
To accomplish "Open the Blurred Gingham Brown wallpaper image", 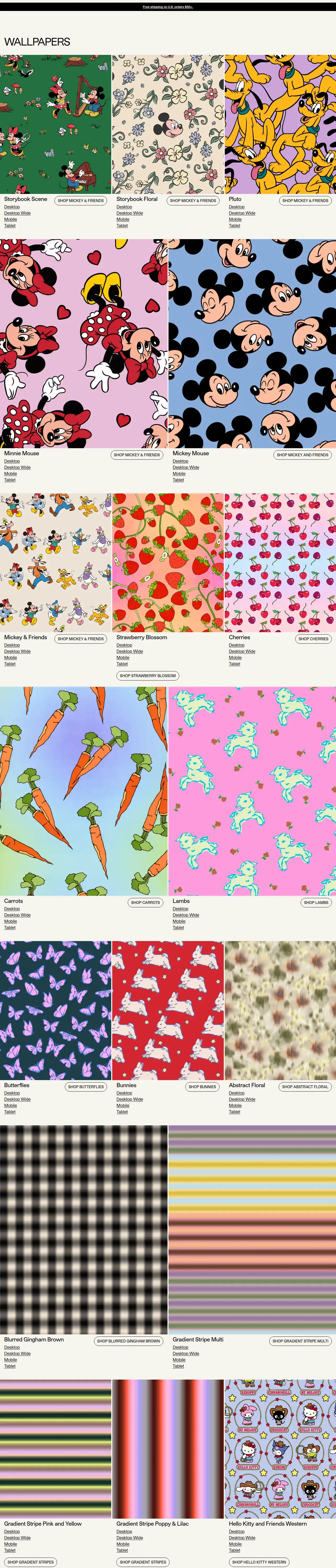I will 83,1230.
